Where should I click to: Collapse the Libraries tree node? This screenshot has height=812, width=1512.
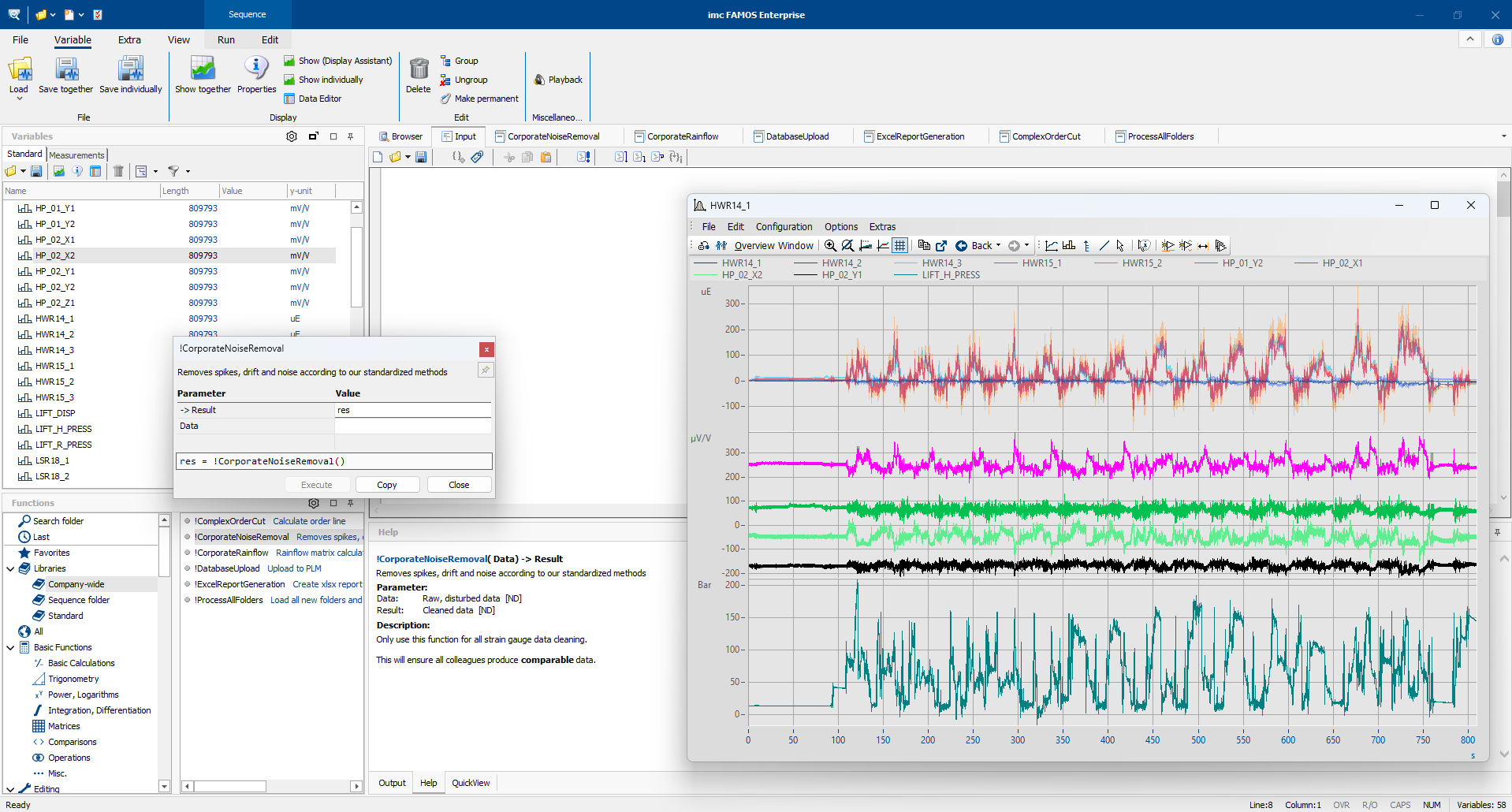[x=10, y=568]
